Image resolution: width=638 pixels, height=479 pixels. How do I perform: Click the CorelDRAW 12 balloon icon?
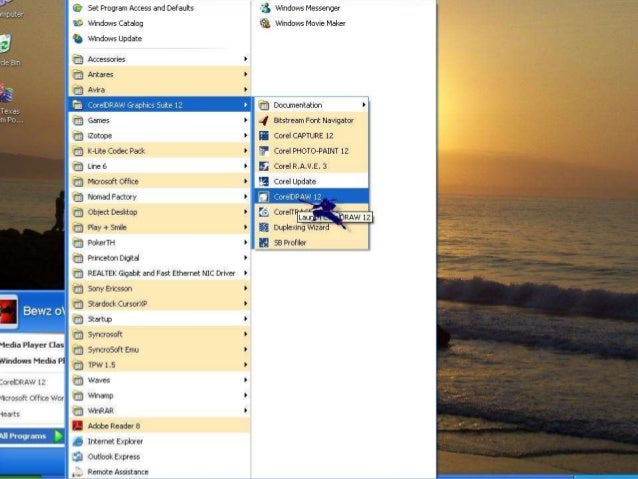[264, 197]
